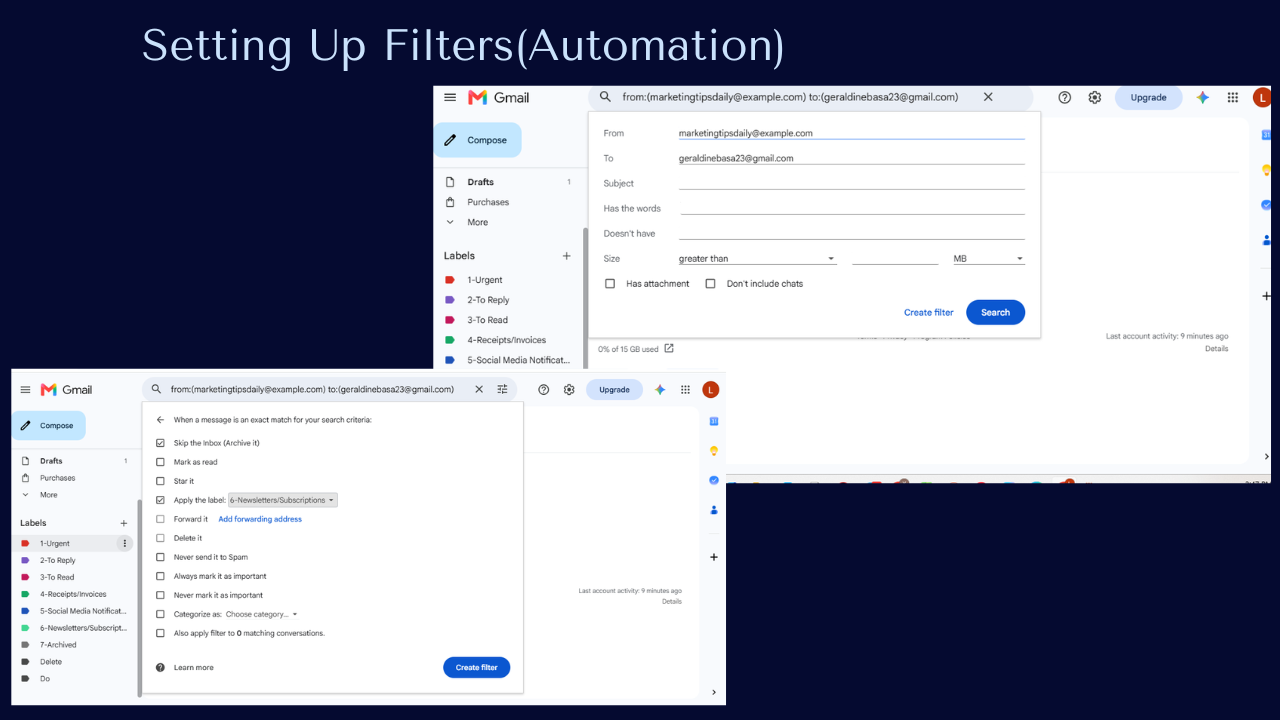This screenshot has height=720, width=1280.
Task: Check the Mark as read option
Action: [160, 462]
